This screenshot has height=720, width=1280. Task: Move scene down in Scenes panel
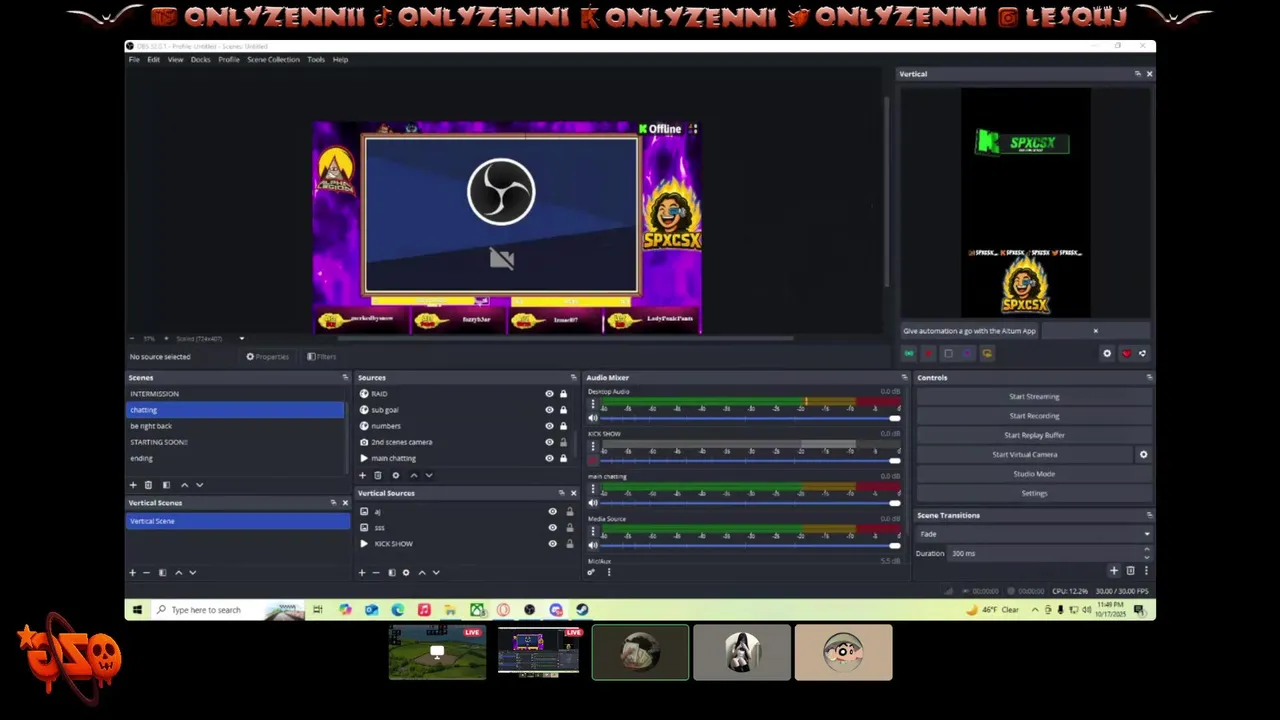199,485
